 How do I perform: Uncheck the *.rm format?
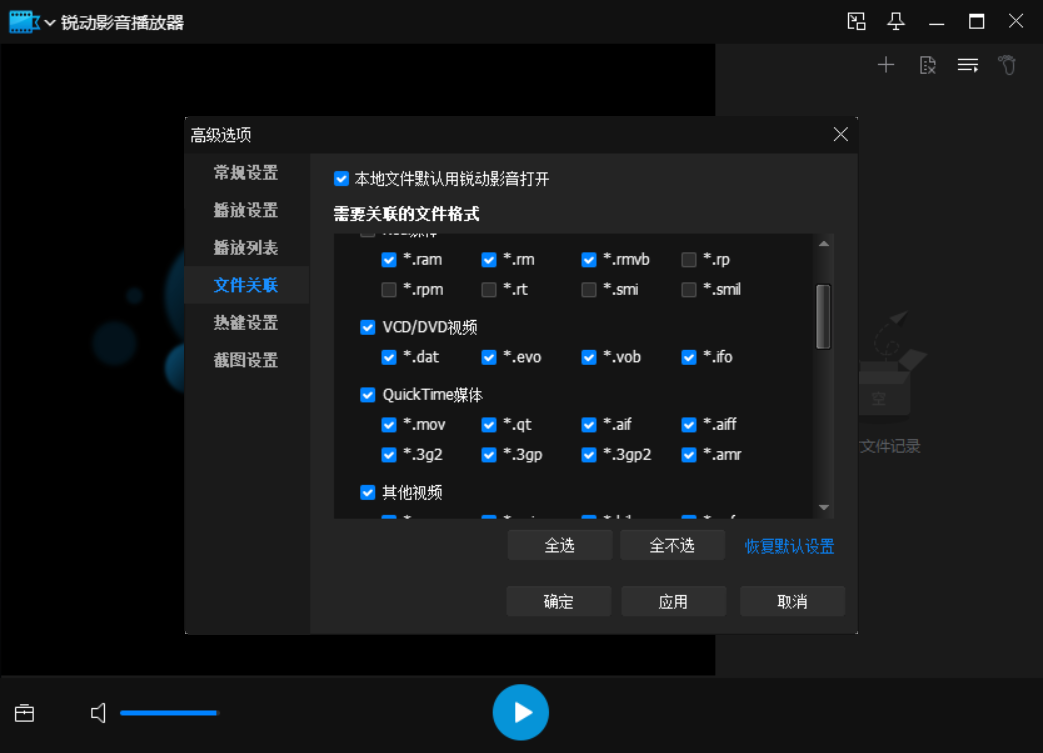[489, 259]
